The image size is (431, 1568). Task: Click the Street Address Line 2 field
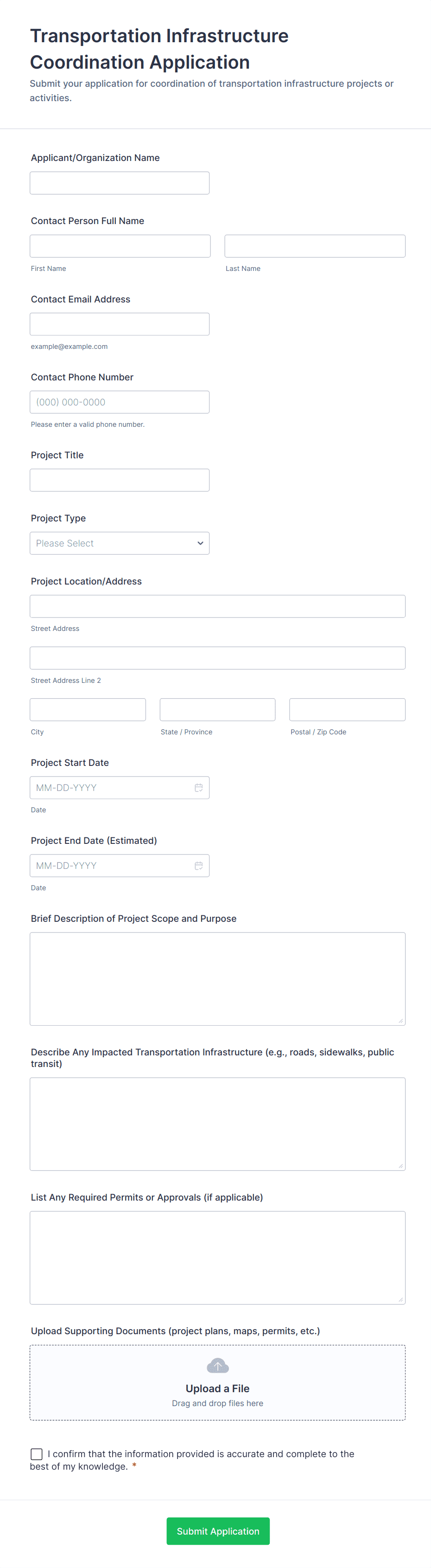218,658
